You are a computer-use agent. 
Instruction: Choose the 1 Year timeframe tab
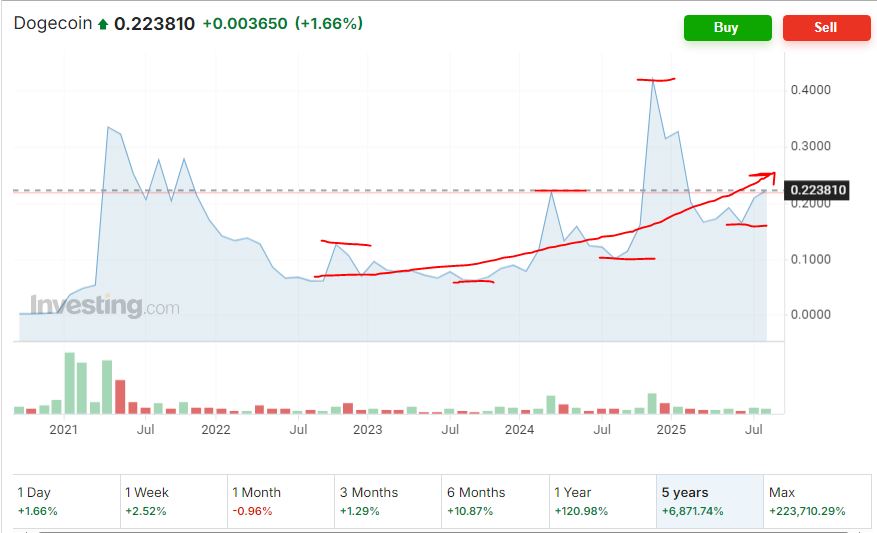[603, 501]
